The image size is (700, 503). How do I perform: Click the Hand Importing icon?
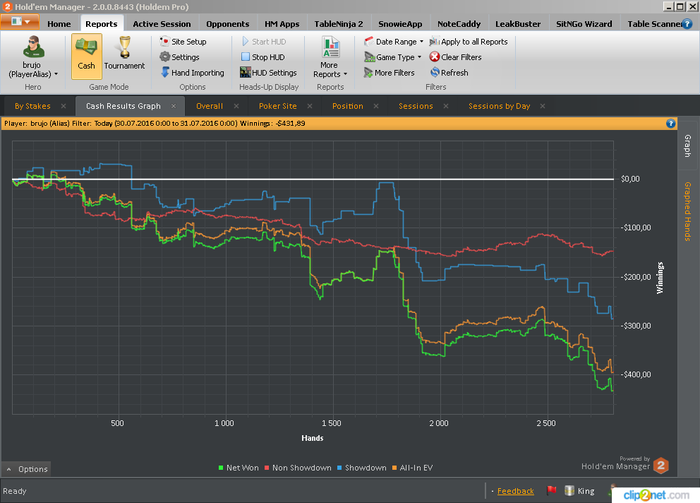click(165, 73)
